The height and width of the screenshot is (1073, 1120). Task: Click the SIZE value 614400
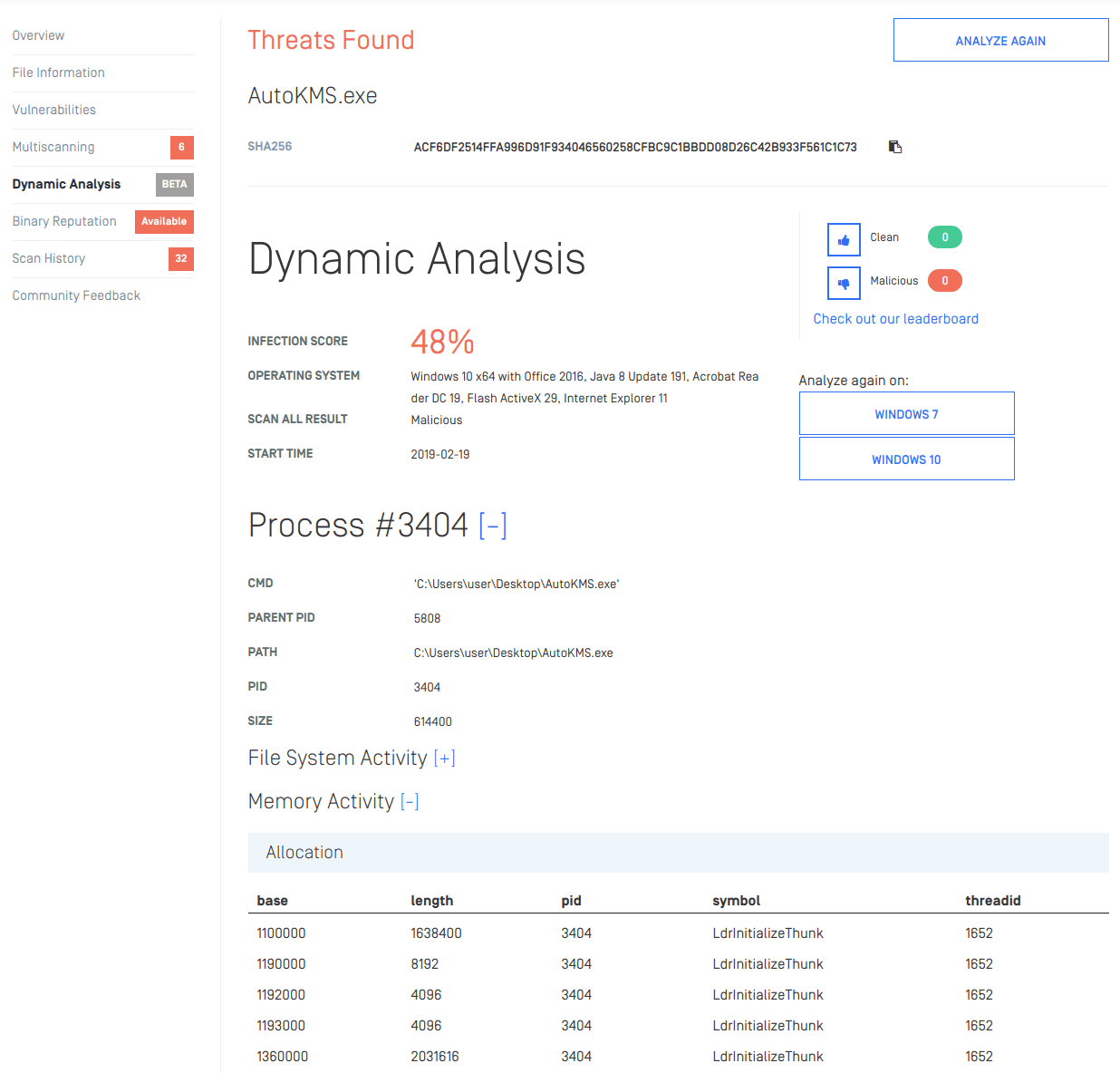(x=433, y=721)
